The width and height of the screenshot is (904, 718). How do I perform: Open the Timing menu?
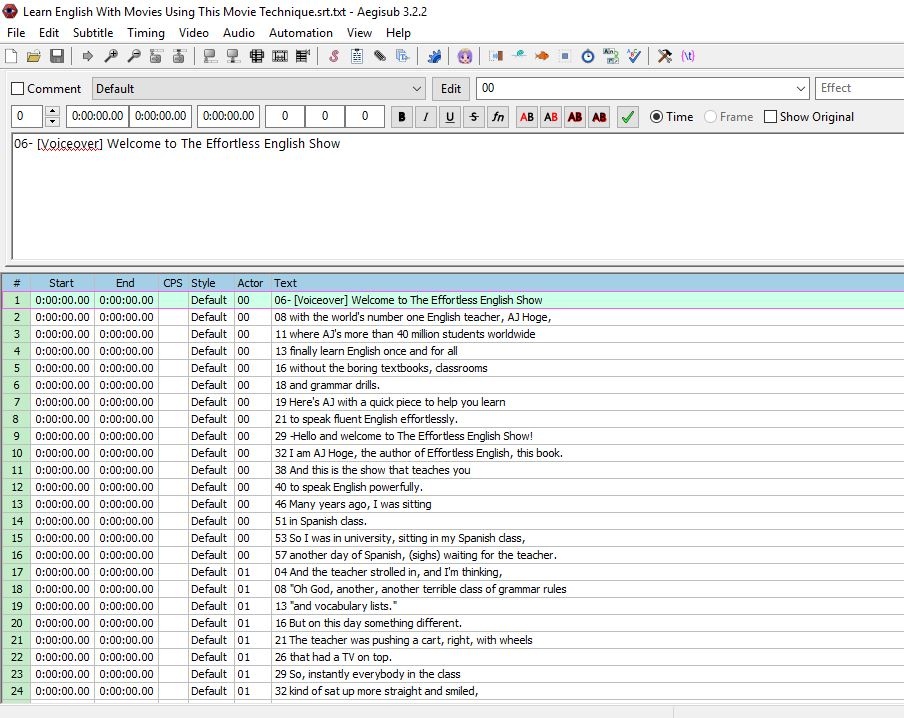[x=146, y=33]
